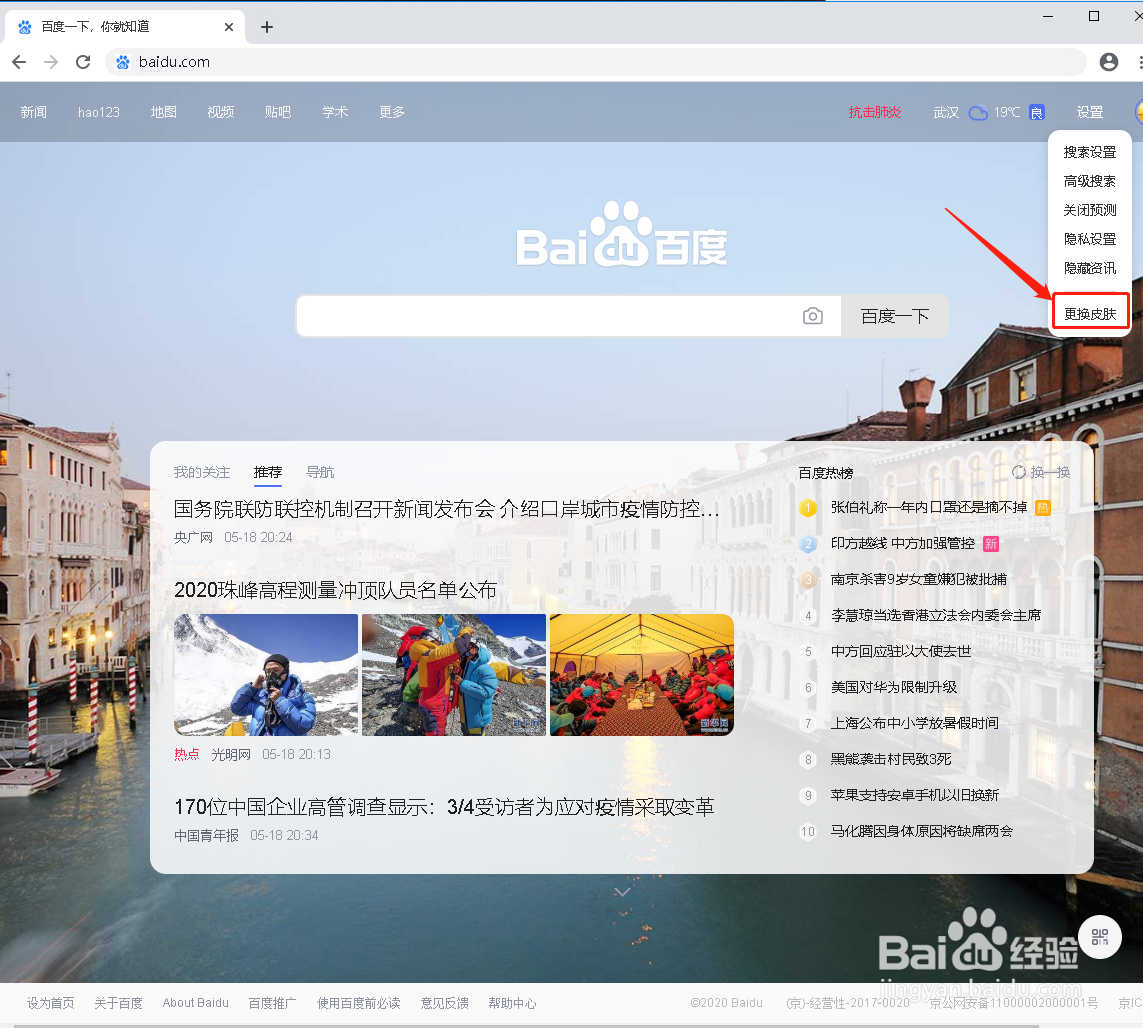Screen dimensions: 1143x1028
Task: Open headline 170位中国企业高管调查显示
Action: (444, 807)
